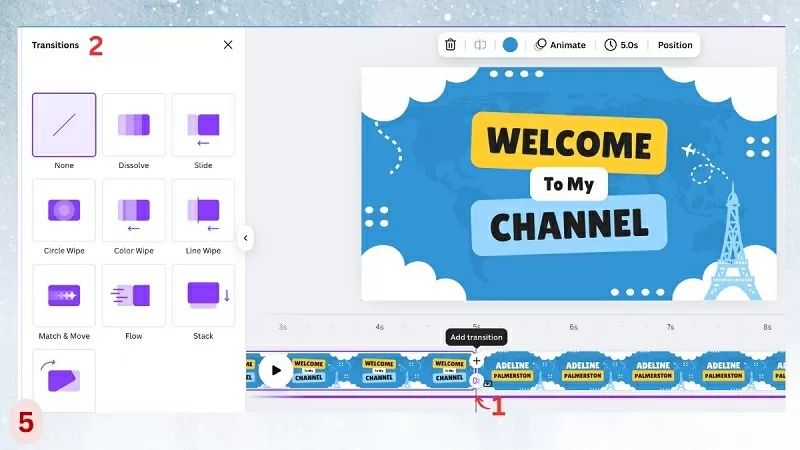Select the Flow transition
Screen dimensions: 800x450
click(134, 295)
